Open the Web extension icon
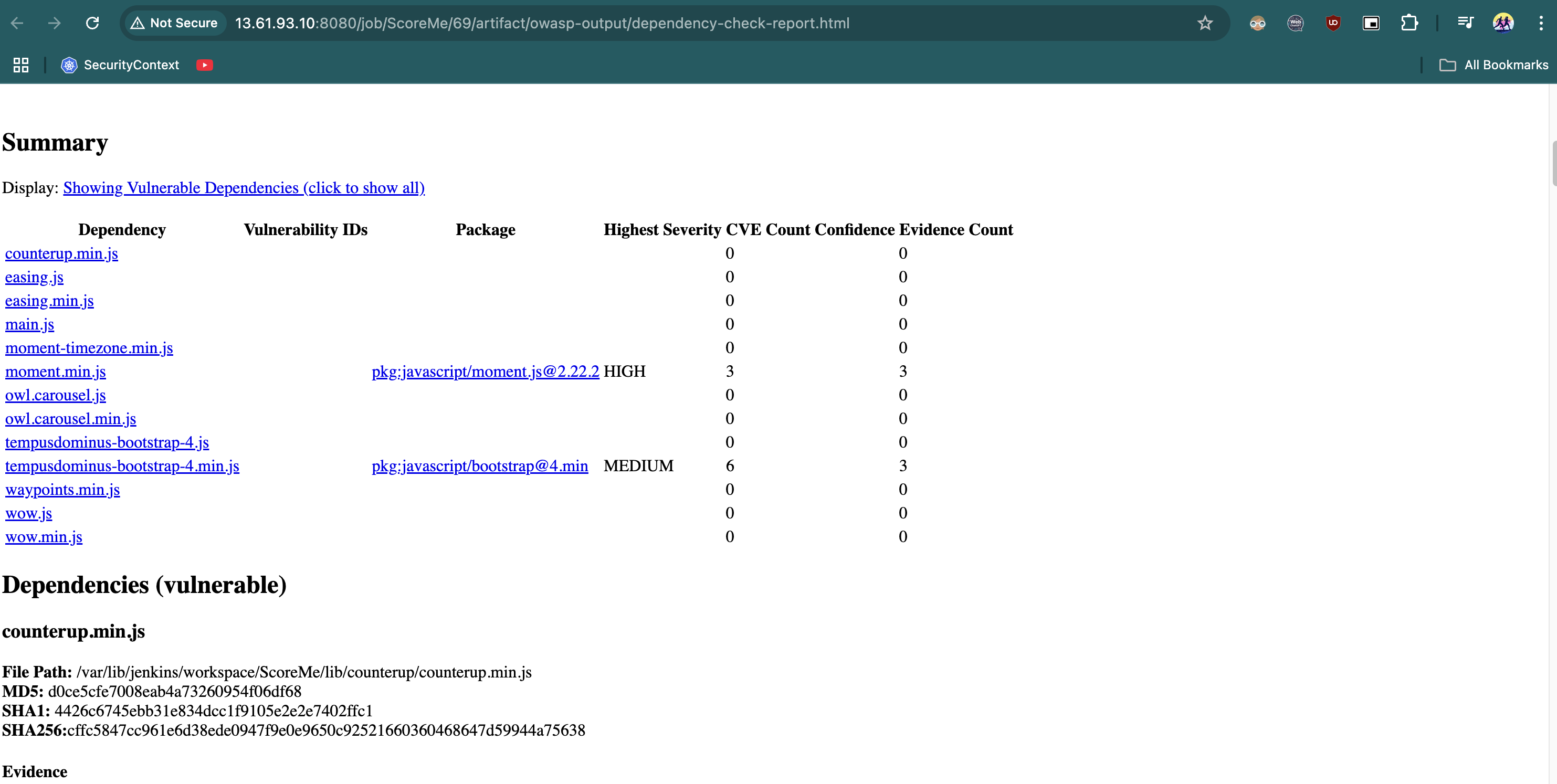 [1295, 23]
